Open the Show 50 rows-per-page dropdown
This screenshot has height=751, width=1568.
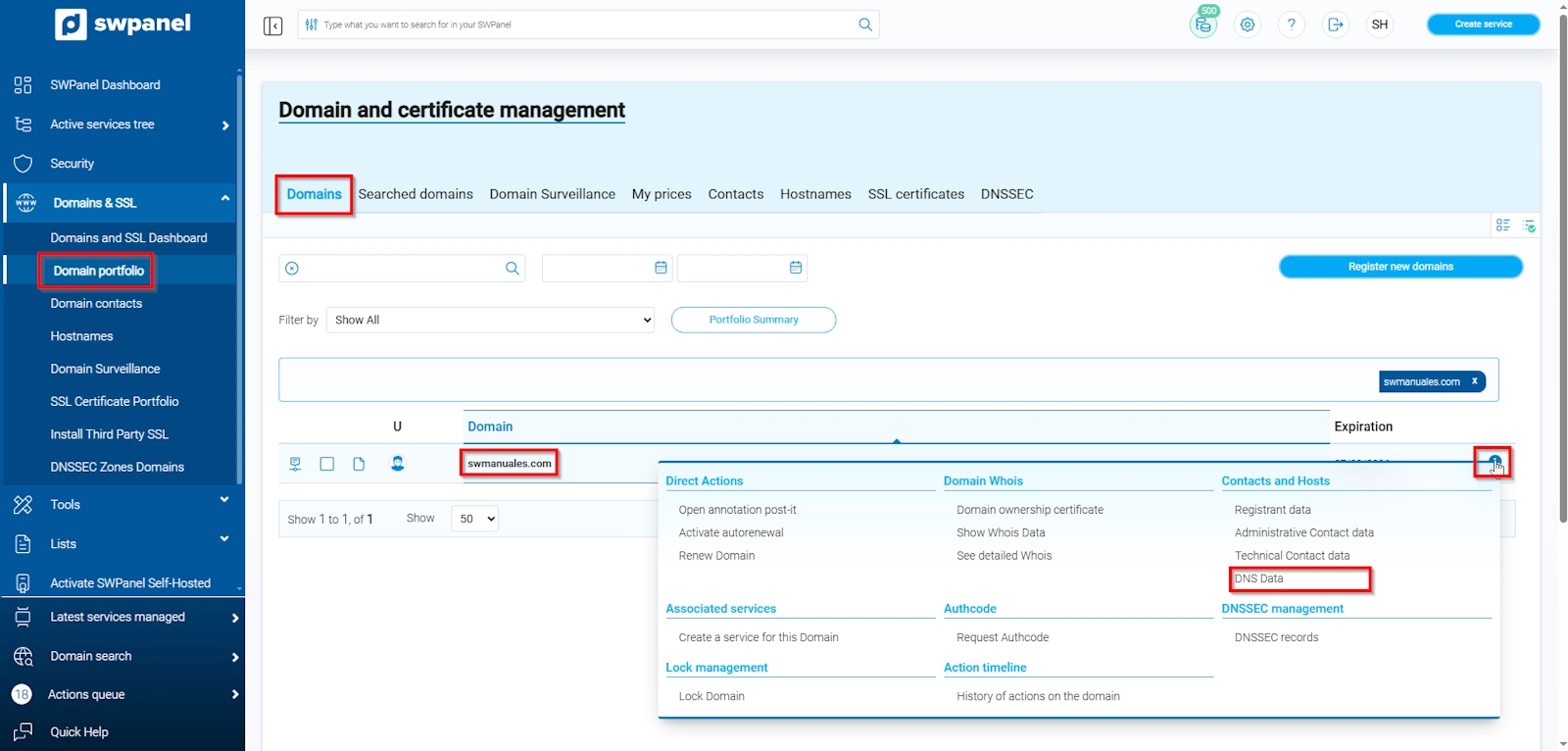pyautogui.click(x=474, y=519)
